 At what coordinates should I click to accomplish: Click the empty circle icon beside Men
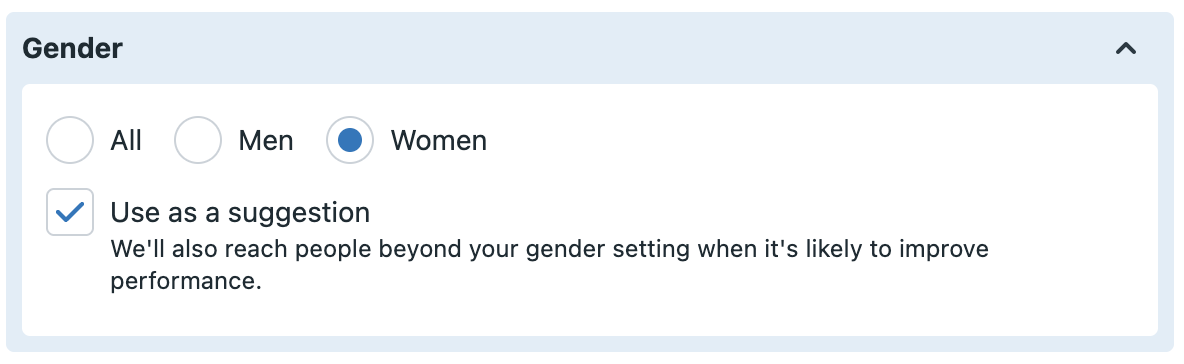(198, 140)
